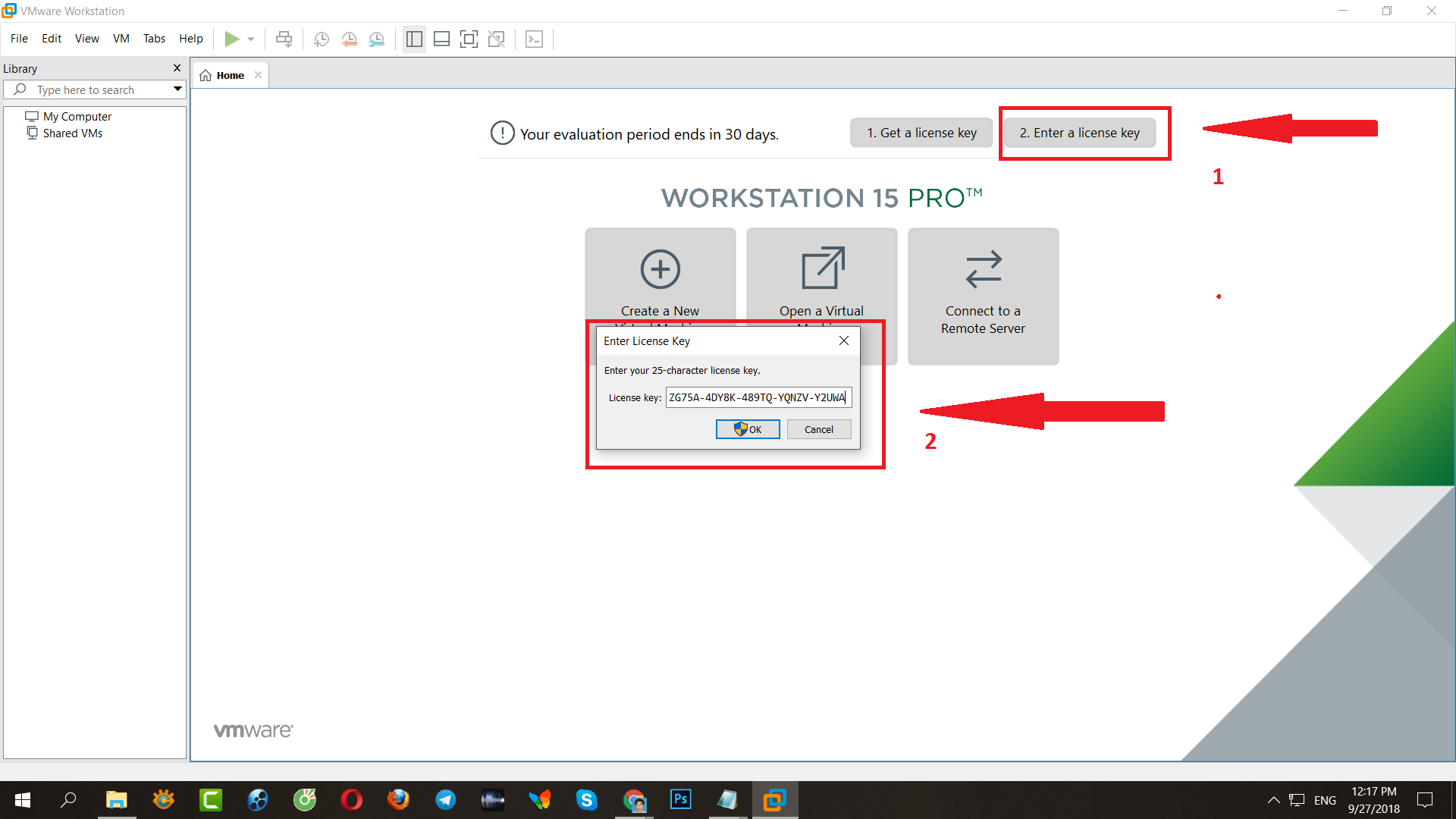Click the Send Ctrl+Alt+Del toolbar icon
This screenshot has height=819, width=1456.
[x=284, y=39]
